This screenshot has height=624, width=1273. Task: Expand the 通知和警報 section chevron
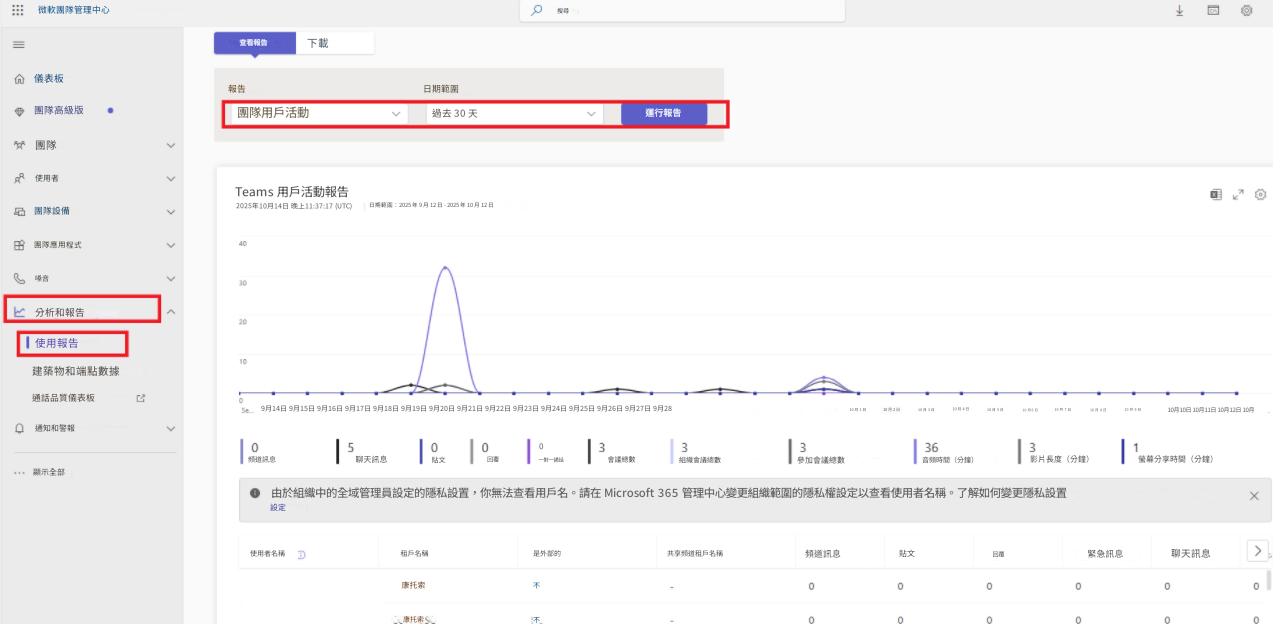pyautogui.click(x=171, y=428)
